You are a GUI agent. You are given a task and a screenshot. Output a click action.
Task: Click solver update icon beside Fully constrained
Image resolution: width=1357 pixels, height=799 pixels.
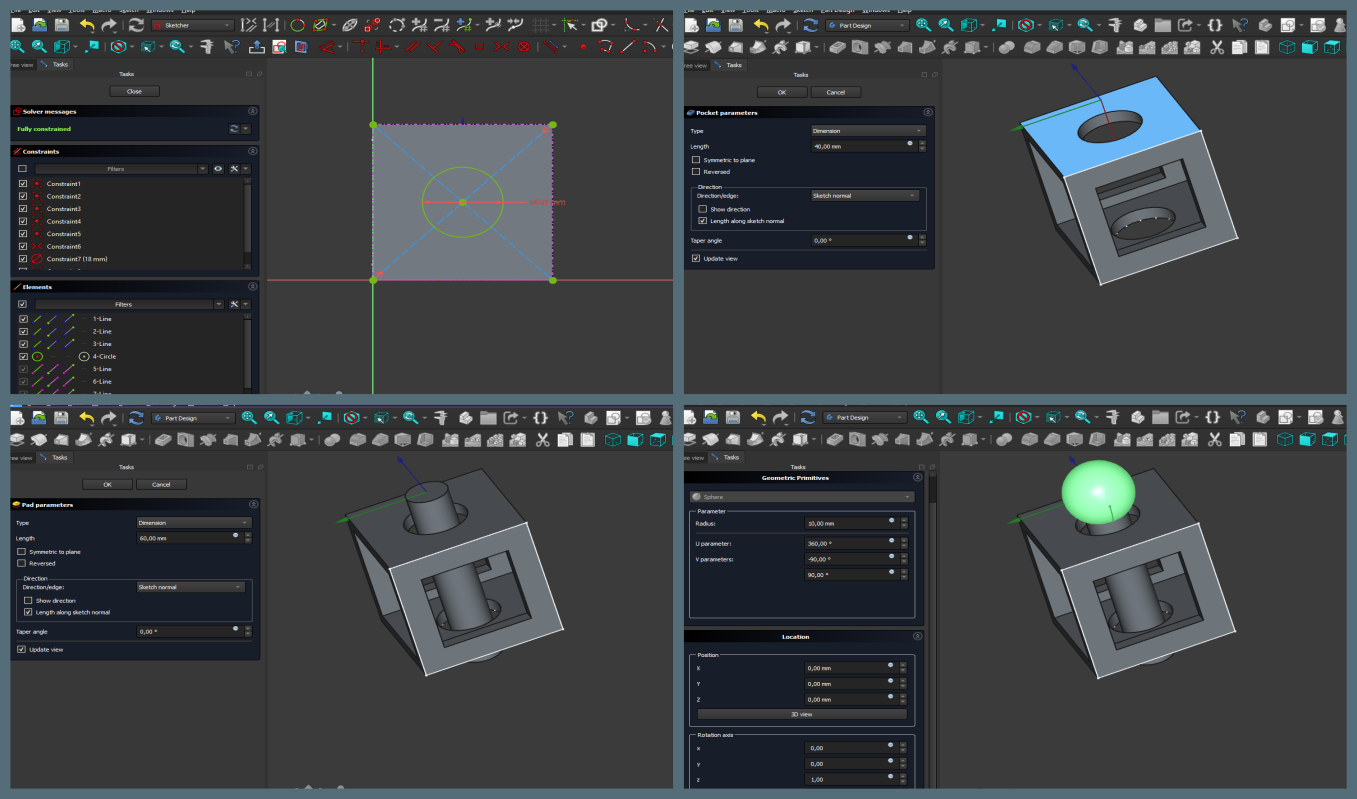pyautogui.click(x=234, y=129)
